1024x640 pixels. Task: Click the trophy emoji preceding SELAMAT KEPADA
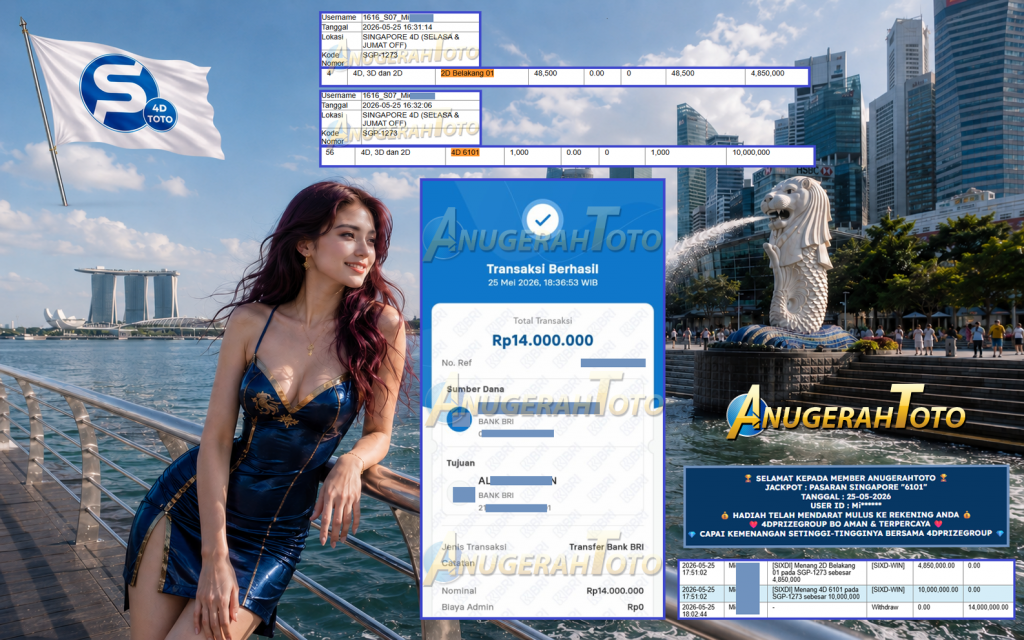tap(748, 478)
